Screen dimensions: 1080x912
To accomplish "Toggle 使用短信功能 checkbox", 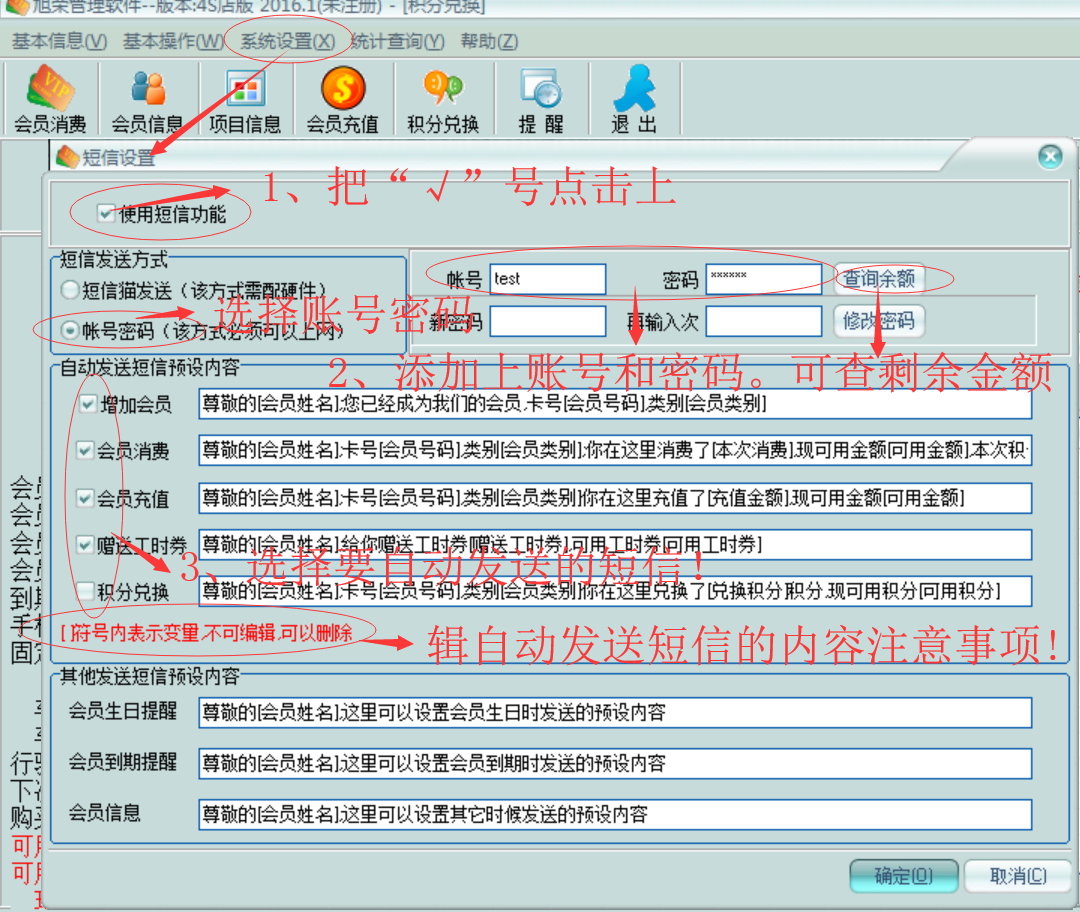I will (x=105, y=214).
